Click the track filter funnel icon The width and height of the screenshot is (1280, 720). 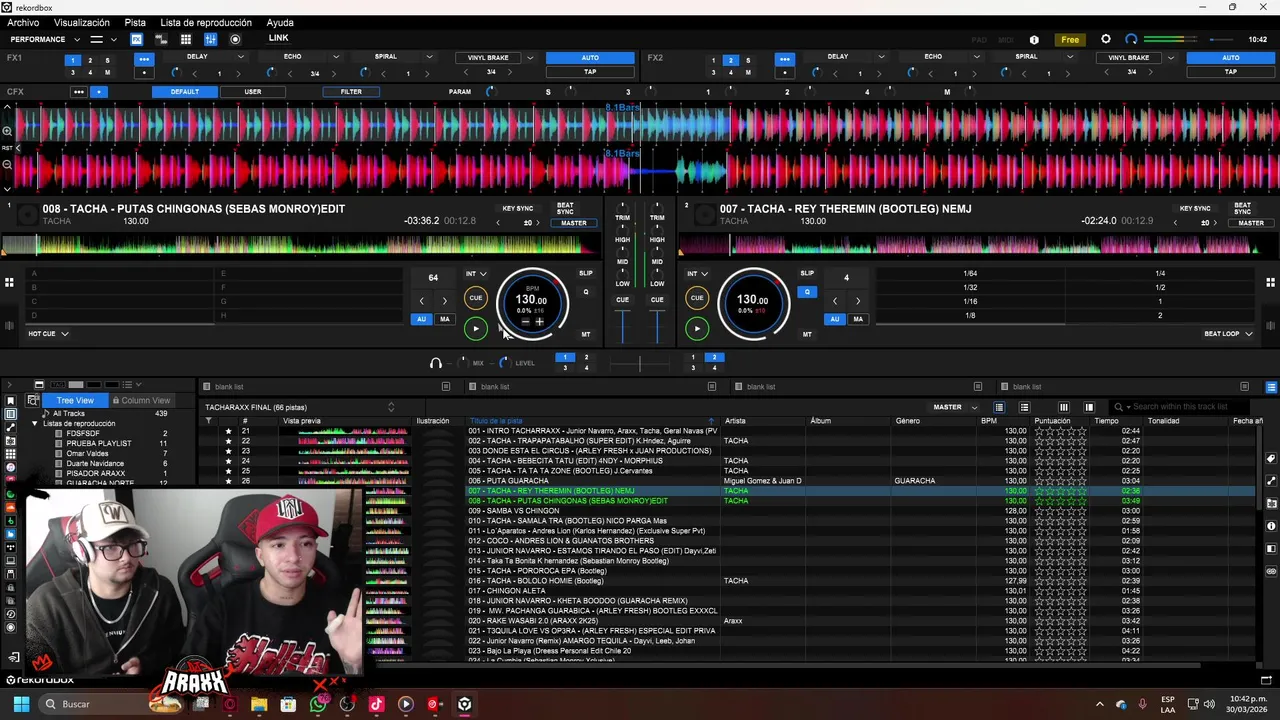208,421
